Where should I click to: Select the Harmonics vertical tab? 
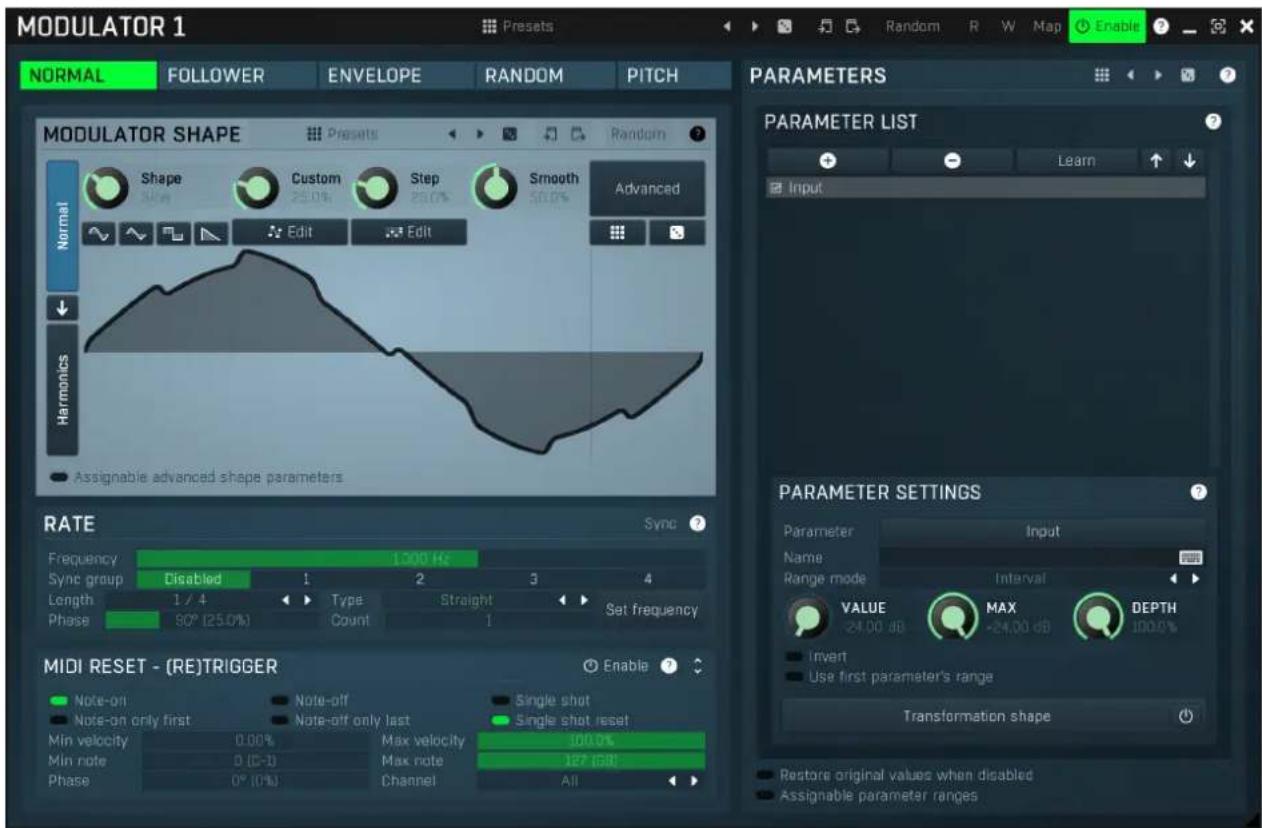[x=62, y=389]
